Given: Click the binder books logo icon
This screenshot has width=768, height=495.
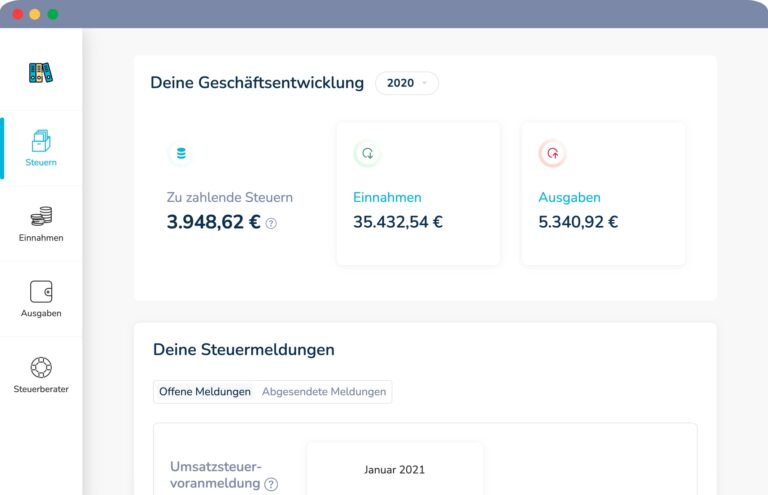Looking at the screenshot, I should pyautogui.click(x=41, y=72).
